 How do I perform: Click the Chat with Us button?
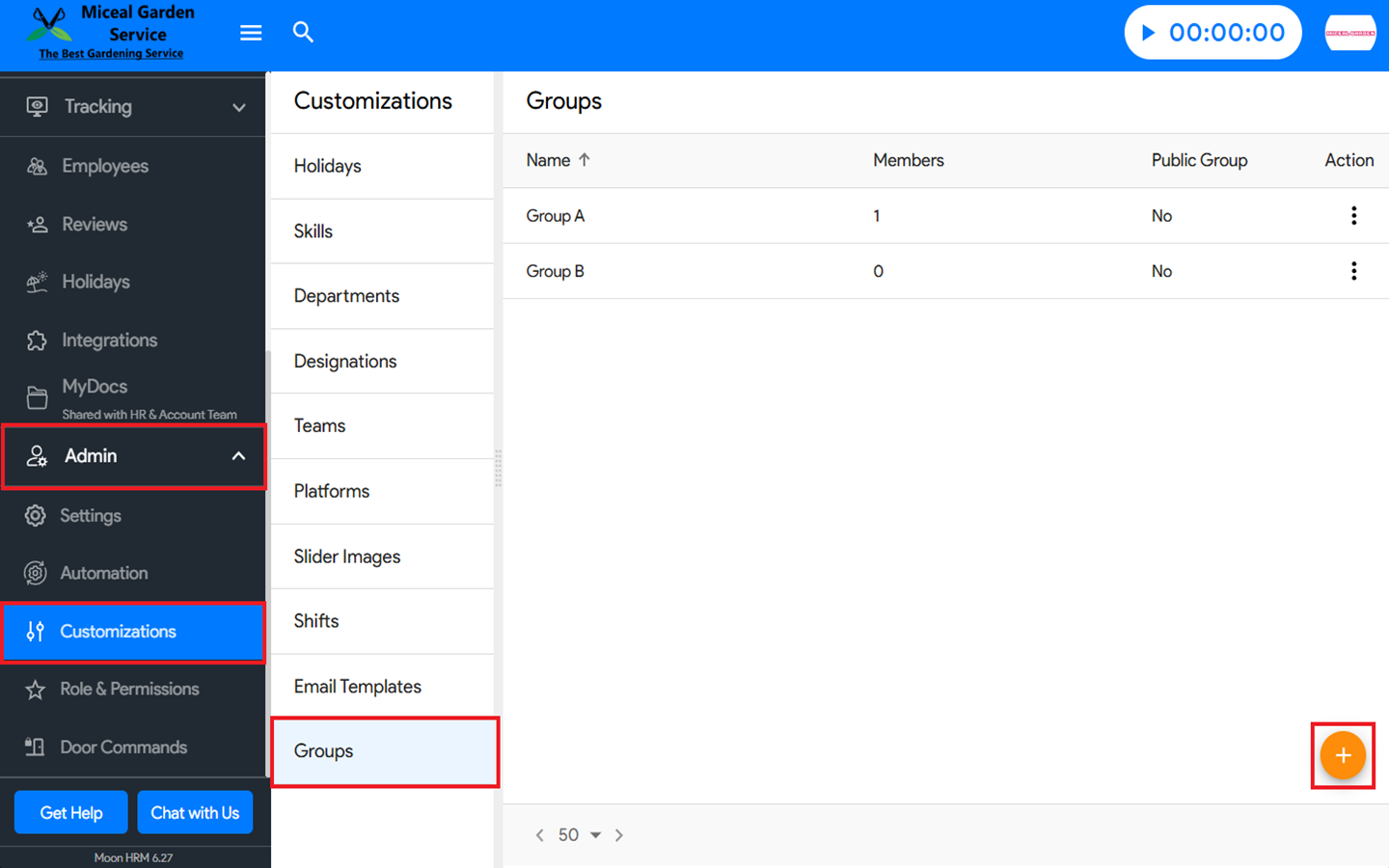click(195, 813)
